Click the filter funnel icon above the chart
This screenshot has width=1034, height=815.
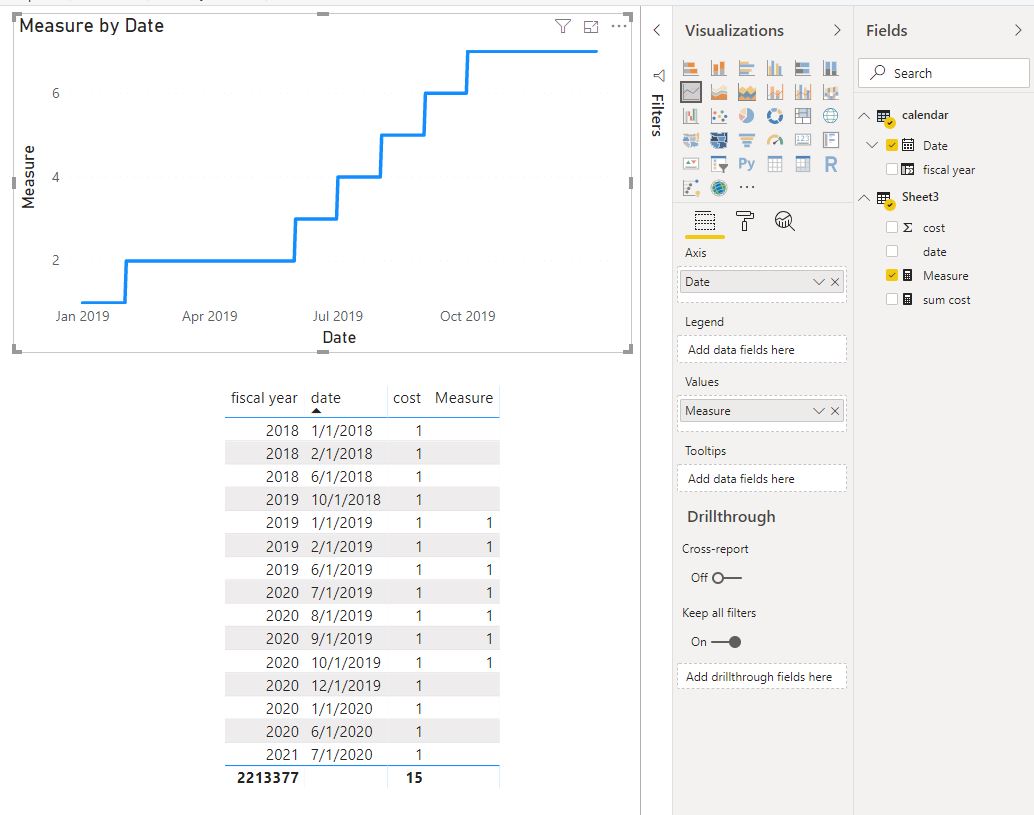pyautogui.click(x=562, y=26)
